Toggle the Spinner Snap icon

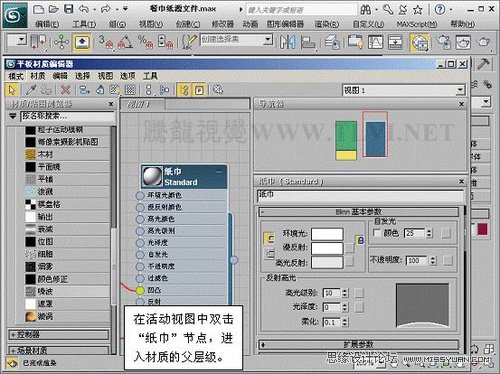pos(165,42)
